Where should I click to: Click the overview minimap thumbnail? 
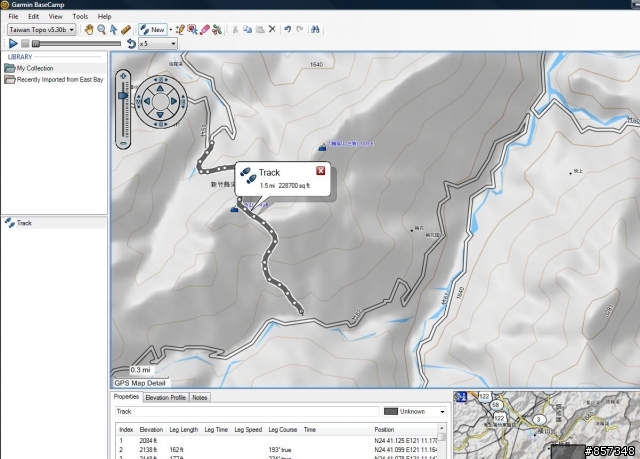[x=547, y=425]
